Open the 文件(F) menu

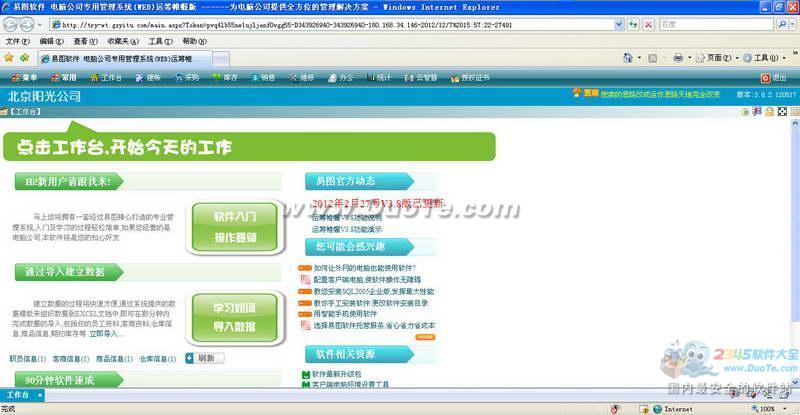pos(17,41)
